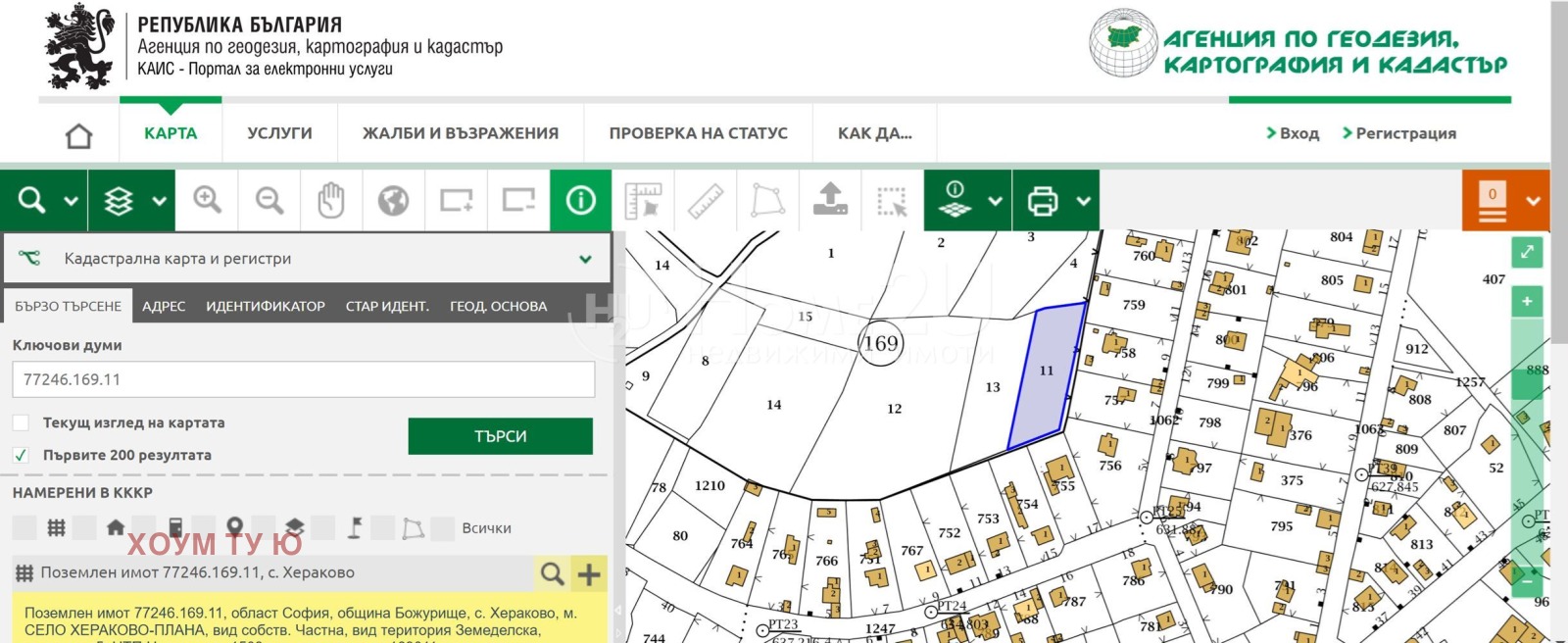Toggle the 'Всички' filter checkbox
Image resolution: width=1568 pixels, height=643 pixels.
[x=443, y=528]
